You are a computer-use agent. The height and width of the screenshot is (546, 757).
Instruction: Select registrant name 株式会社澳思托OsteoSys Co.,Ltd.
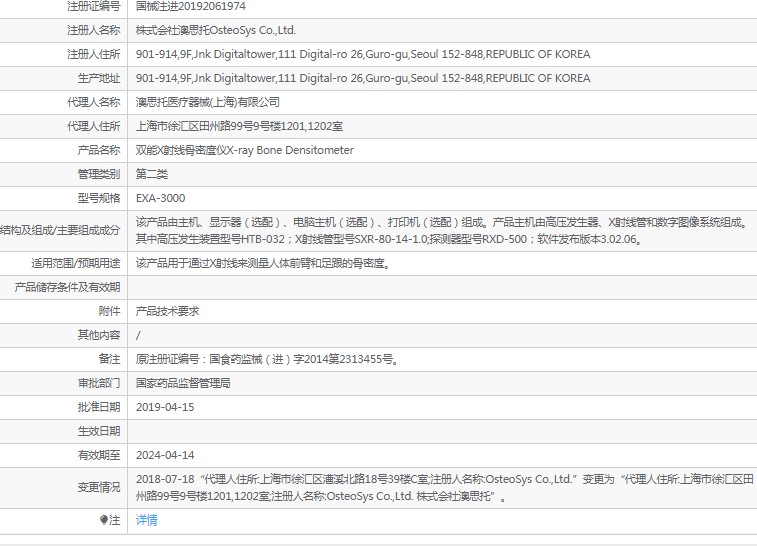point(215,30)
